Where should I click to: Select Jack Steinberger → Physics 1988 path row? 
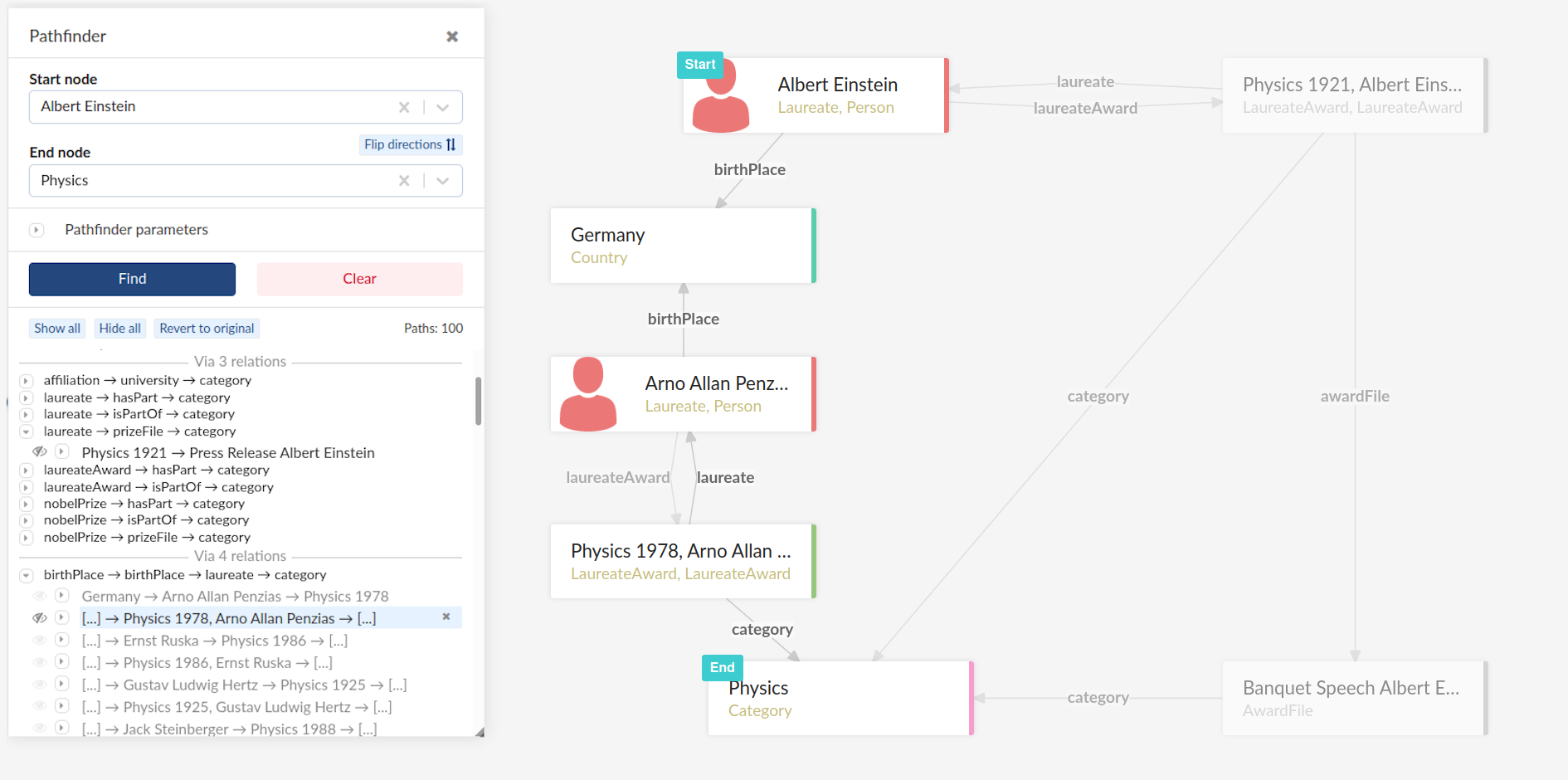click(x=229, y=729)
